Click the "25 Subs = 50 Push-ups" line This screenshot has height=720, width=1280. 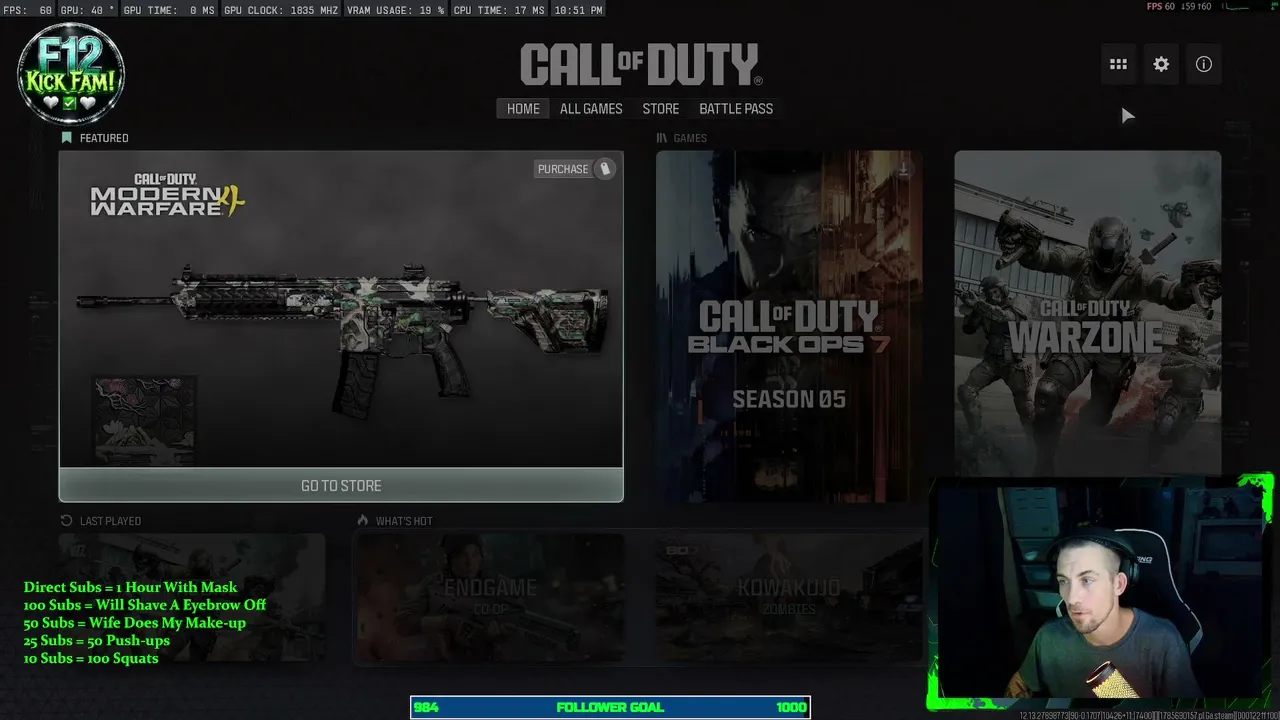coord(97,640)
